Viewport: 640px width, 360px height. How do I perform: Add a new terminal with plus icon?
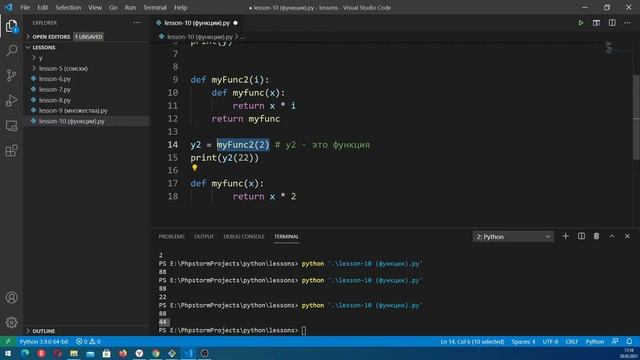[x=565, y=236]
